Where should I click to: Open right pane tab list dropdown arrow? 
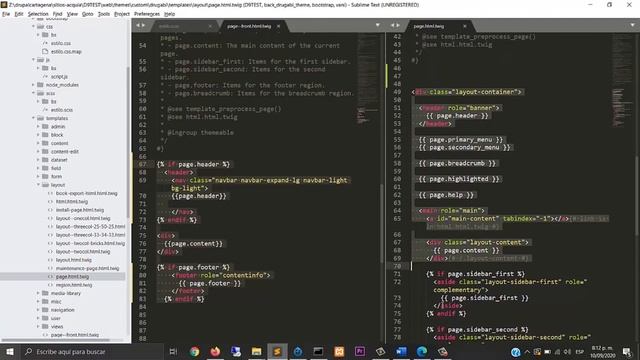[632, 25]
